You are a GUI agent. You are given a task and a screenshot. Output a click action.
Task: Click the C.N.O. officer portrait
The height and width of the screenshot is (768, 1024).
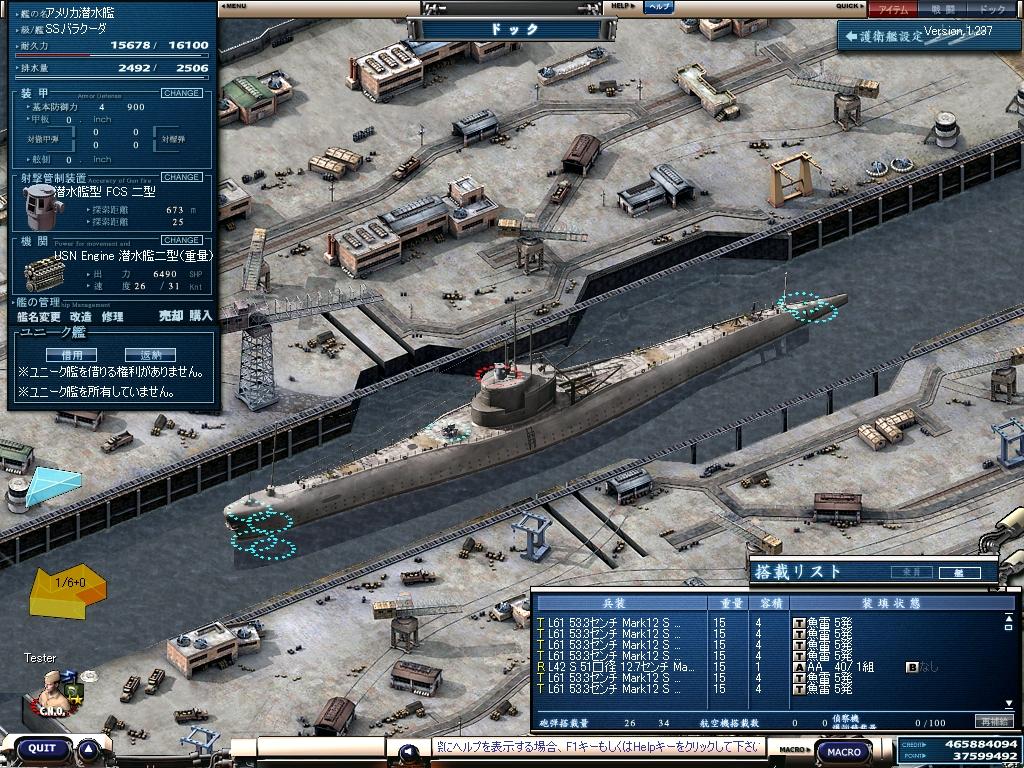[52, 694]
